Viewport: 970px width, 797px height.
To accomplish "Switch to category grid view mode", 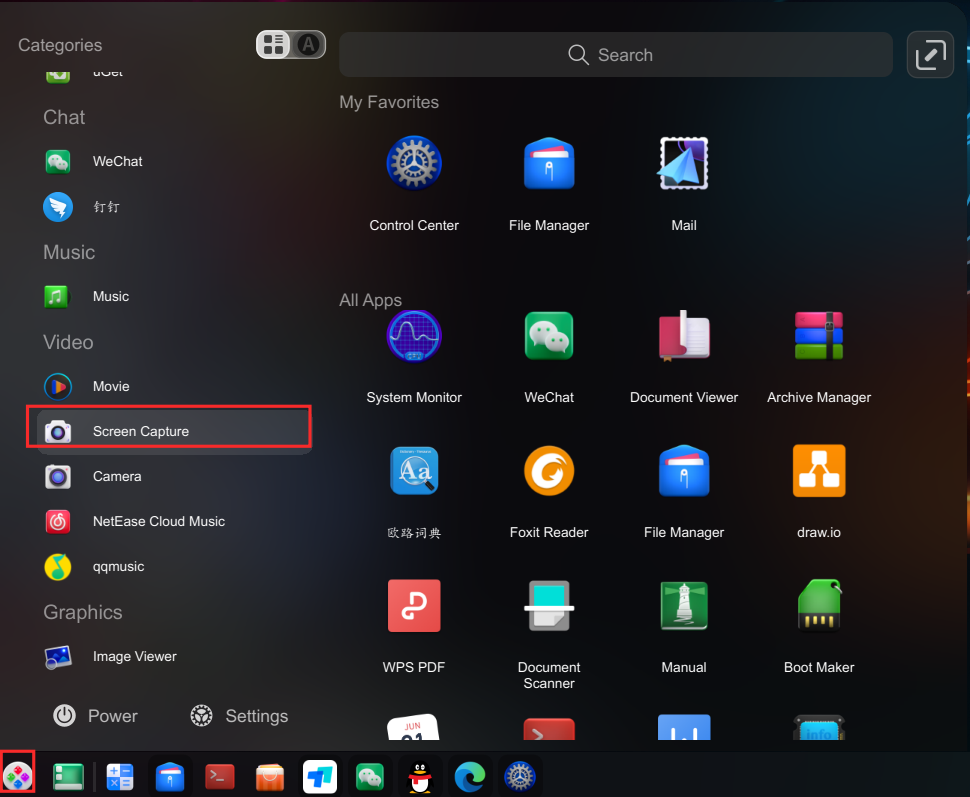I will click(x=273, y=45).
